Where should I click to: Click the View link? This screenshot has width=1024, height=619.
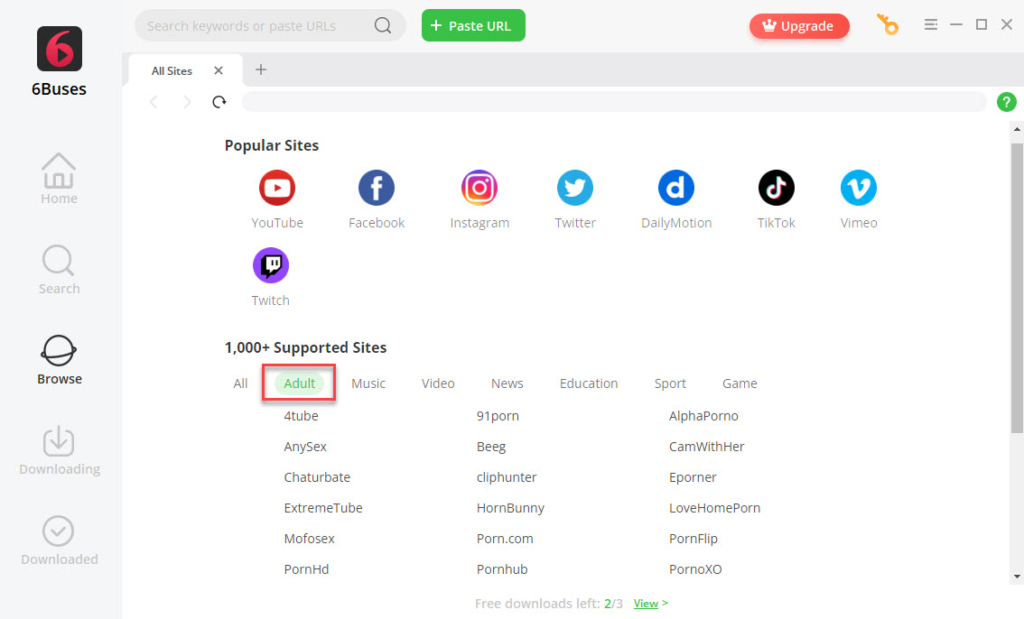coord(646,603)
